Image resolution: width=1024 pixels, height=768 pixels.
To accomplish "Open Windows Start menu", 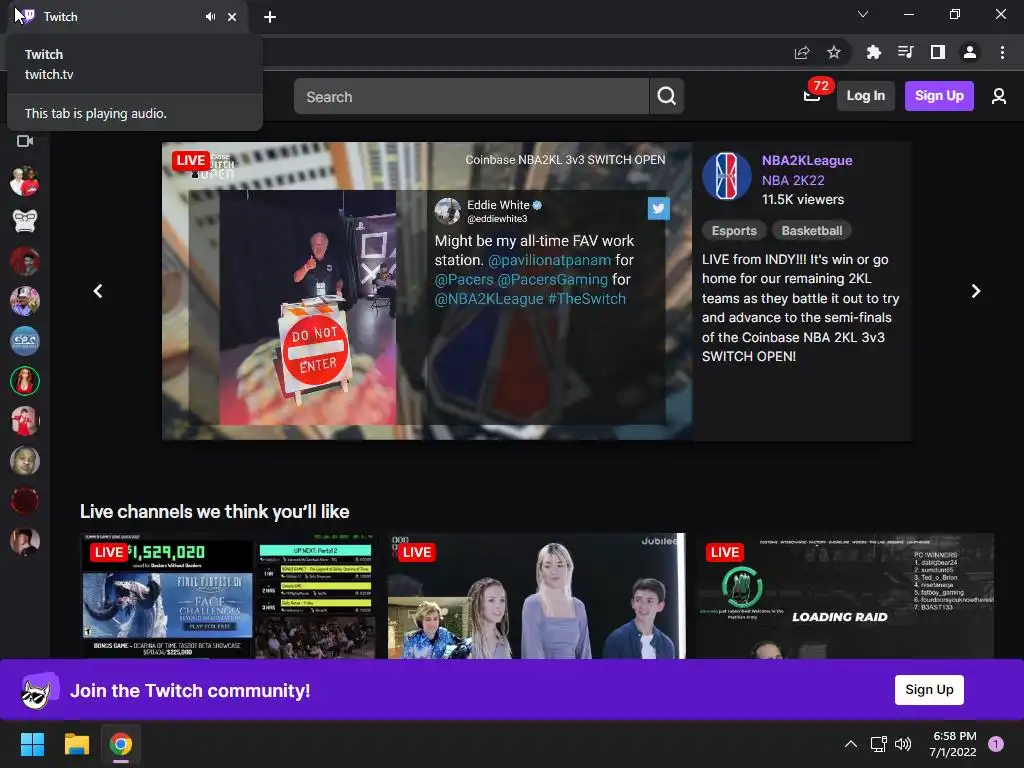I will pos(32,744).
